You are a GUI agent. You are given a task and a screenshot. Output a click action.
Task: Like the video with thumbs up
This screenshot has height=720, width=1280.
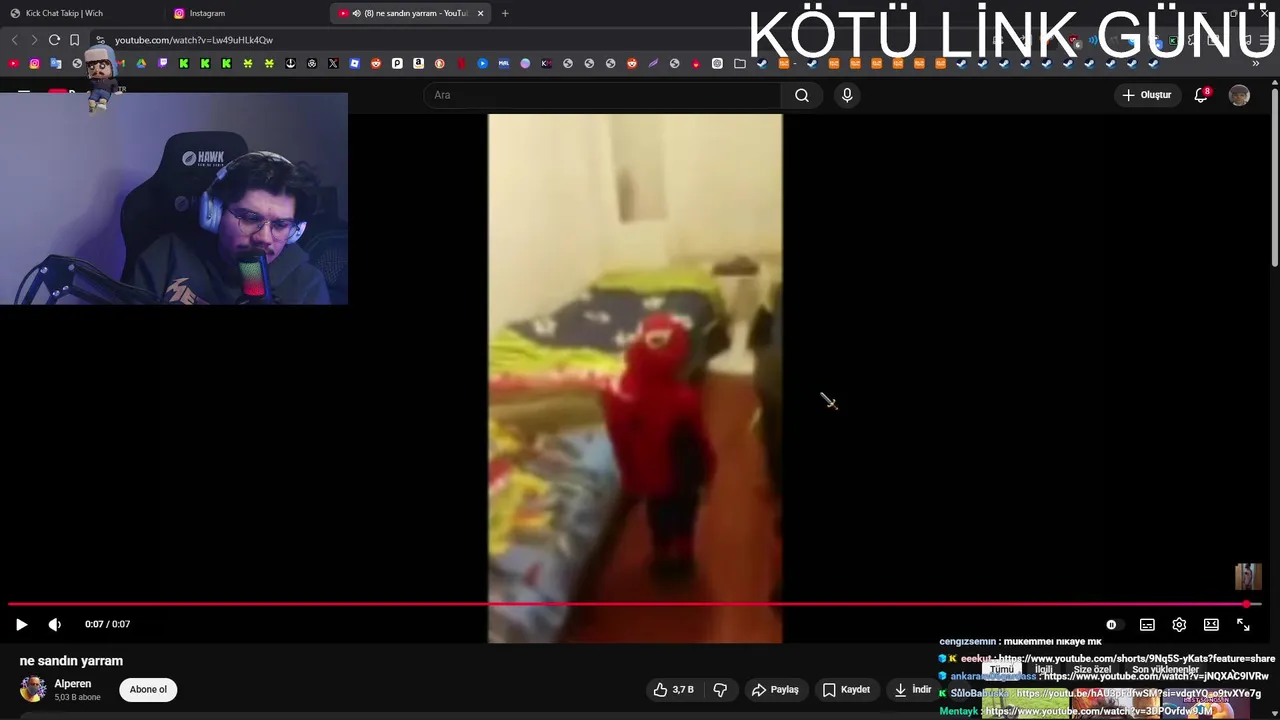674,689
